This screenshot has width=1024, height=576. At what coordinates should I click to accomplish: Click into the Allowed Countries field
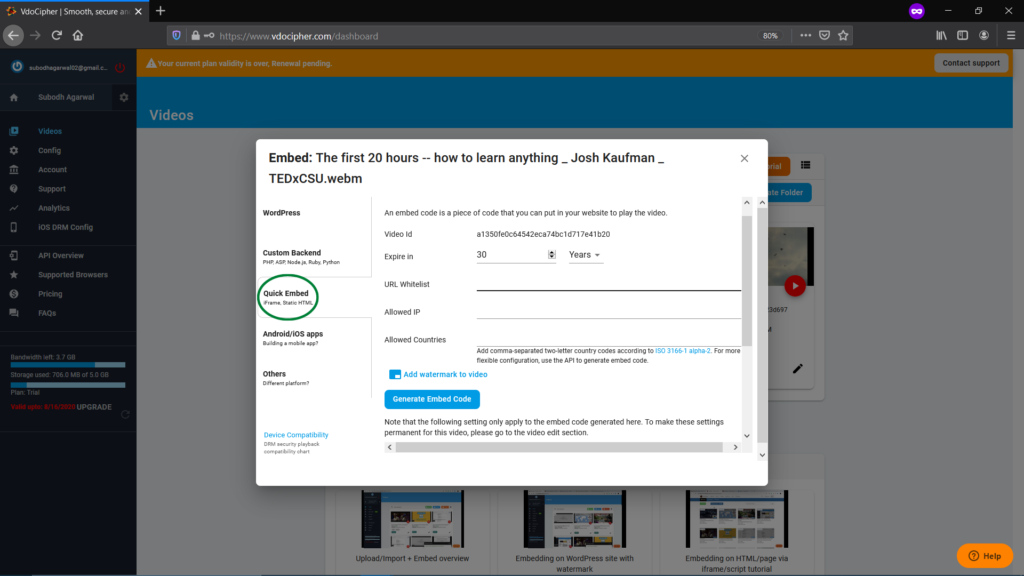click(x=609, y=339)
